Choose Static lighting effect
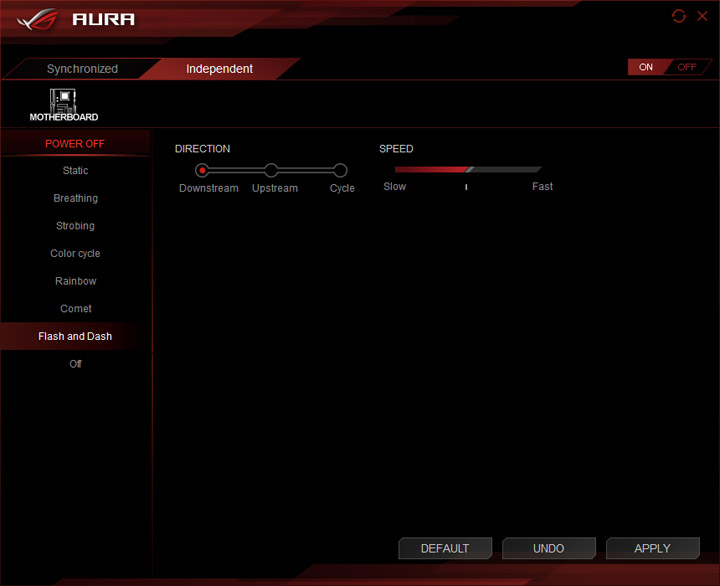720x586 pixels. [75, 170]
